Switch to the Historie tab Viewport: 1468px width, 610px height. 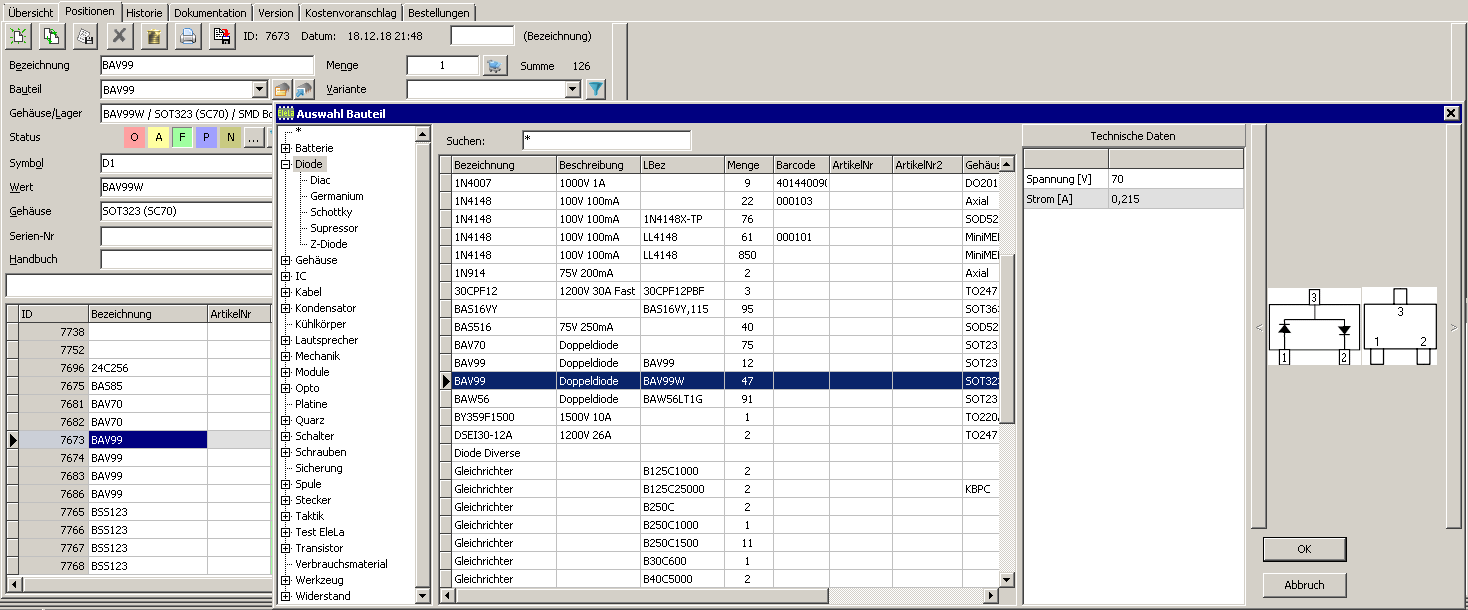coord(145,12)
